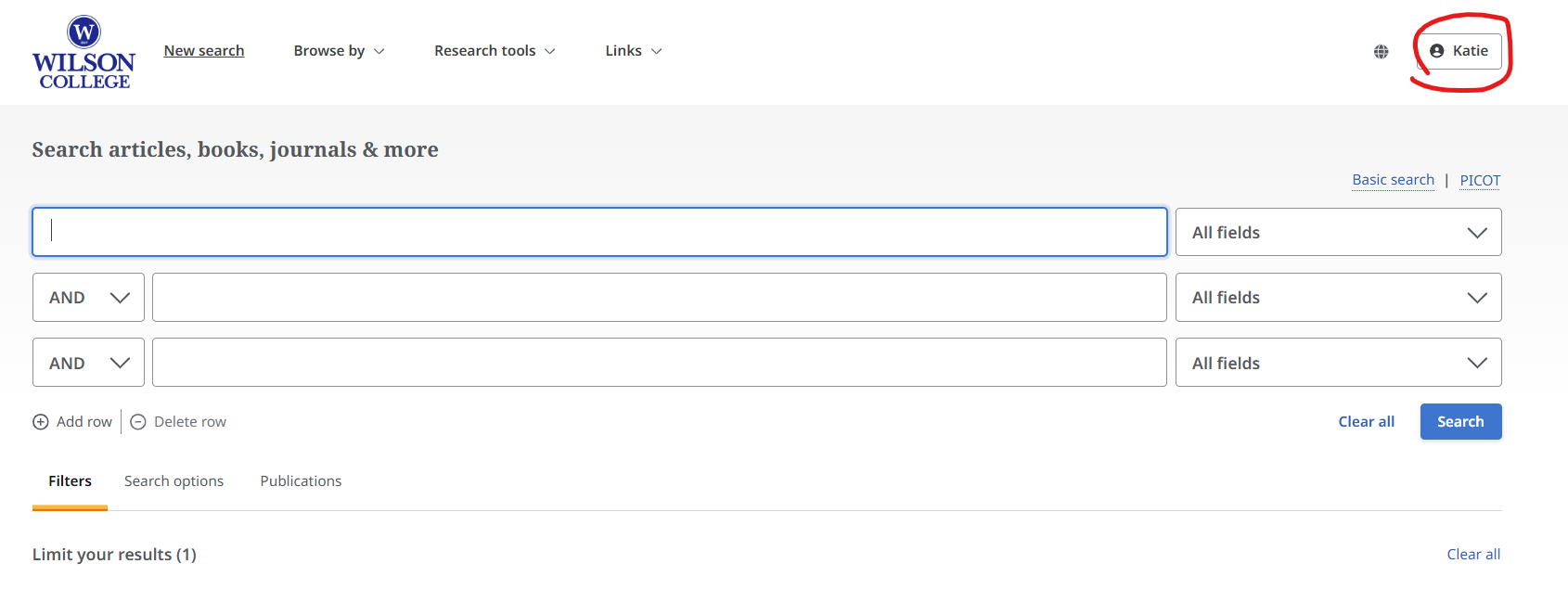This screenshot has width=1568, height=589.
Task: Change the first AND boolean operator dropdown
Action: click(x=88, y=297)
